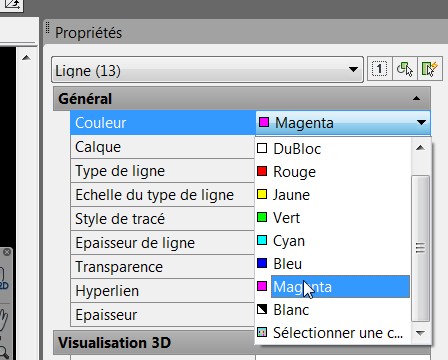This screenshot has height=360, width=448.
Task: Select the Calque property row
Action: pos(162,147)
